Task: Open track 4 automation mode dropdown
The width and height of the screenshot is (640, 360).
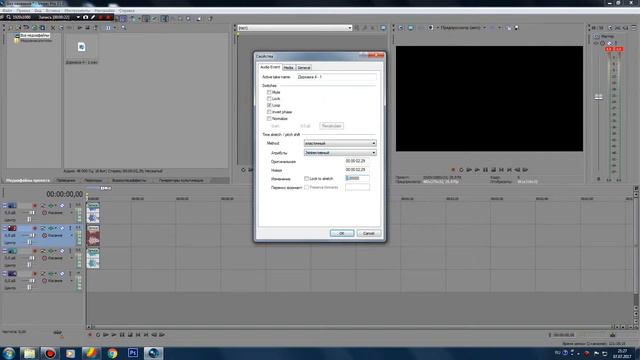Action: [x=71, y=281]
